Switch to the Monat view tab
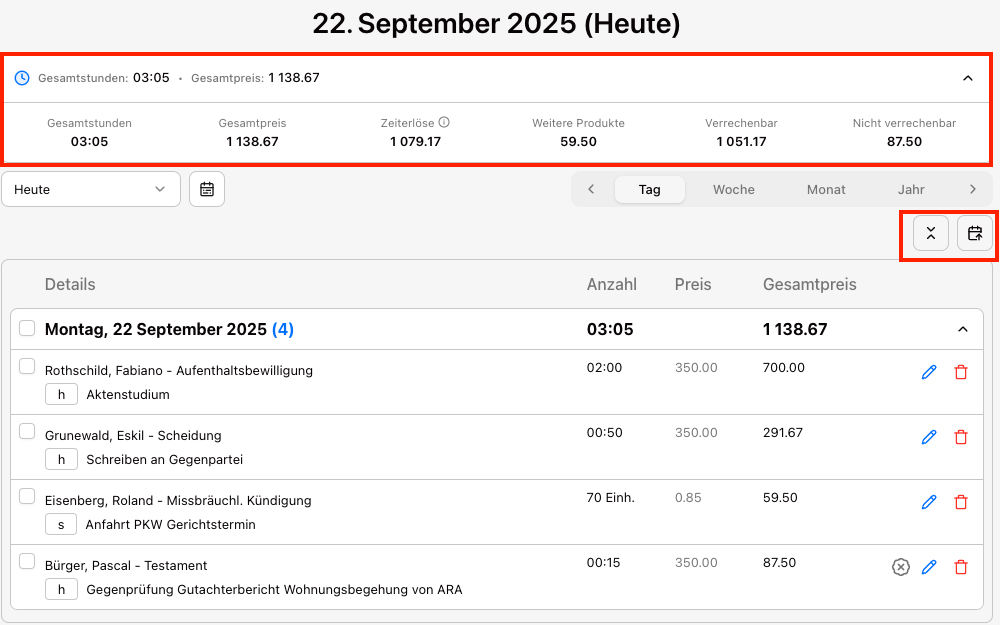Viewport: 1000px width, 625px height. click(826, 189)
